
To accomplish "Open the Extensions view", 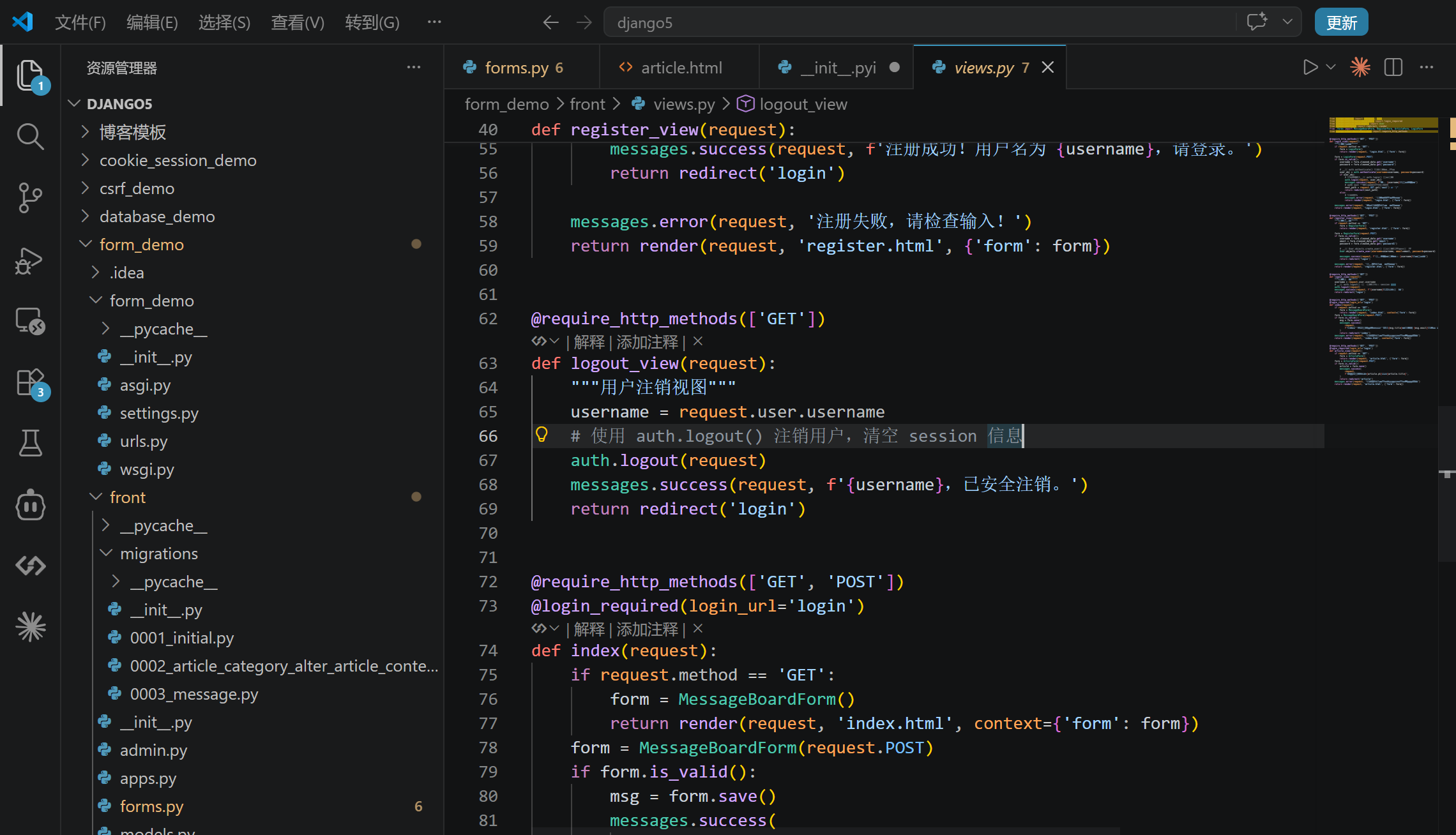I will pos(30,383).
